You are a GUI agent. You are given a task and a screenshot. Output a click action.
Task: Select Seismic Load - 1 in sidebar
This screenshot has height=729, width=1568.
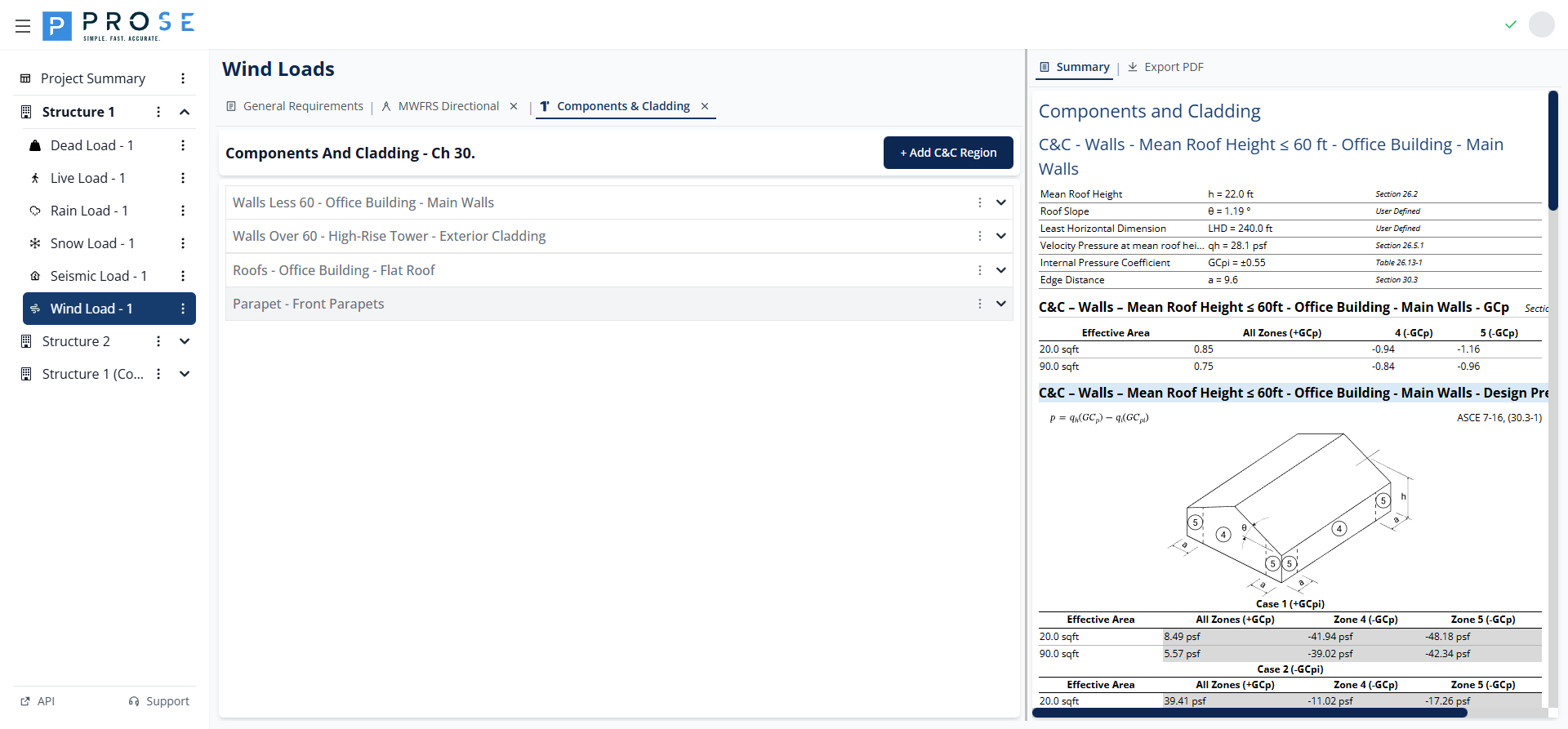[98, 276]
